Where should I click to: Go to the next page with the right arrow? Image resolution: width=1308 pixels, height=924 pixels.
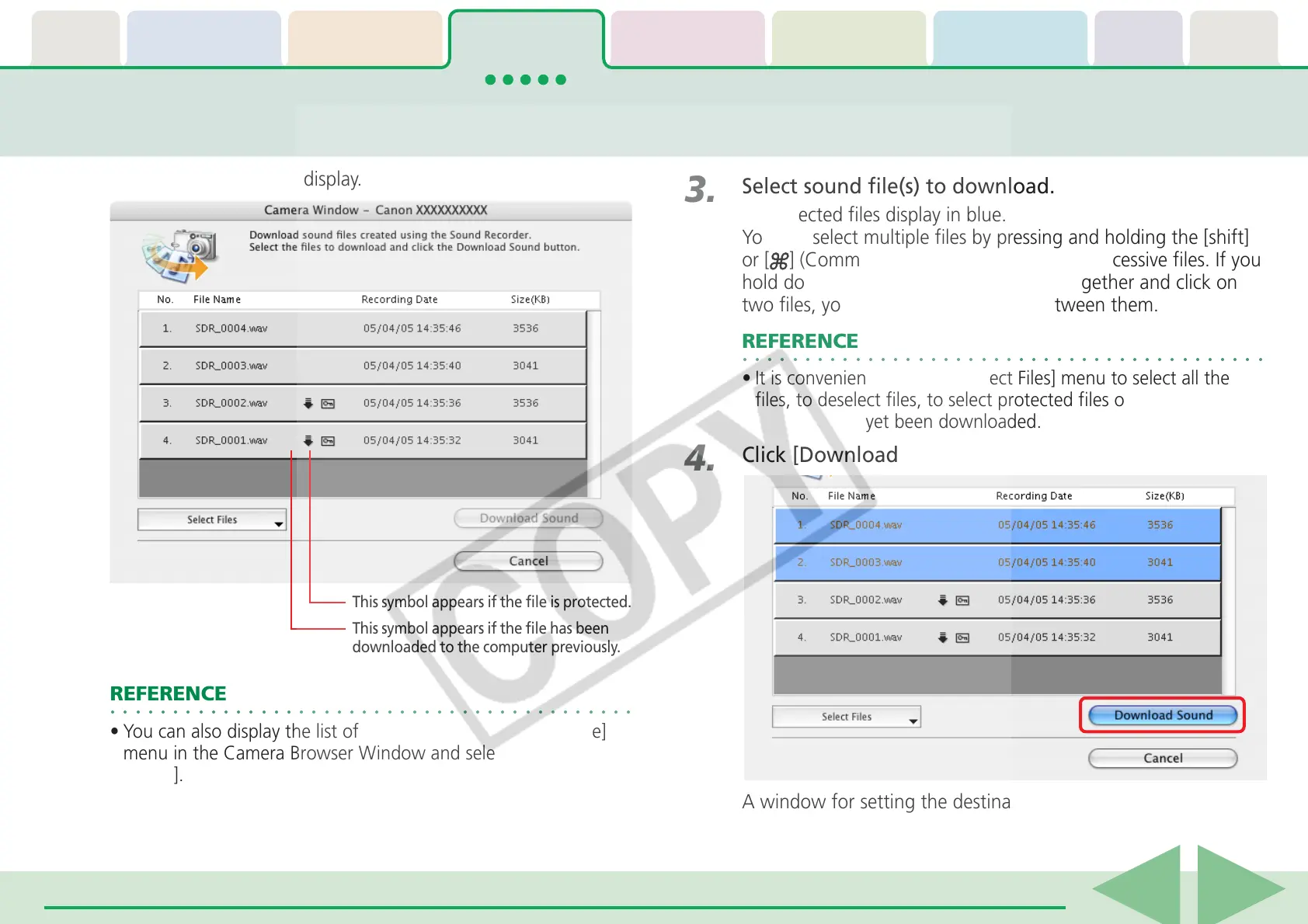[x=1240, y=886]
